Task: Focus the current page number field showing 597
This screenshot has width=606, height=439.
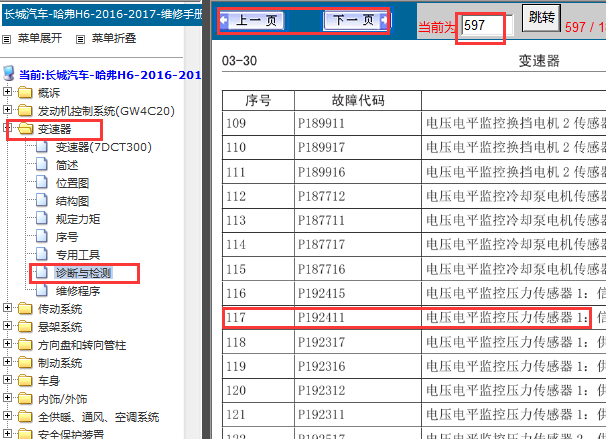Action: [x=487, y=26]
